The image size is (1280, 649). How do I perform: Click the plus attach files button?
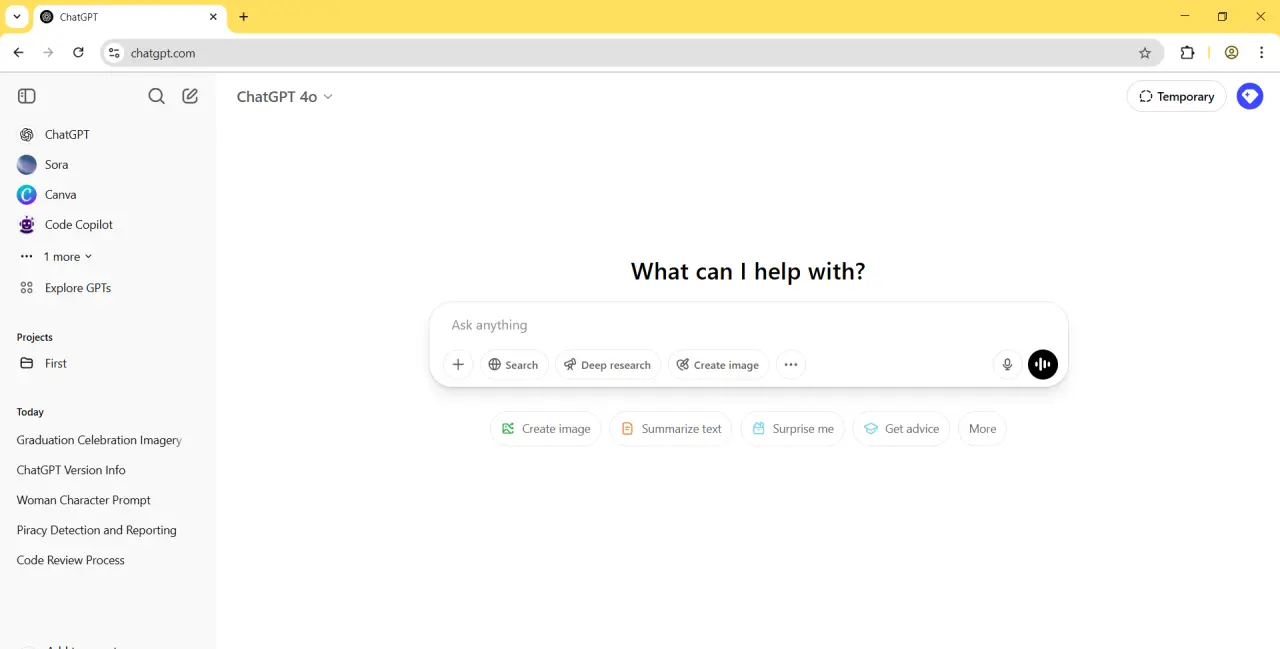pos(458,365)
